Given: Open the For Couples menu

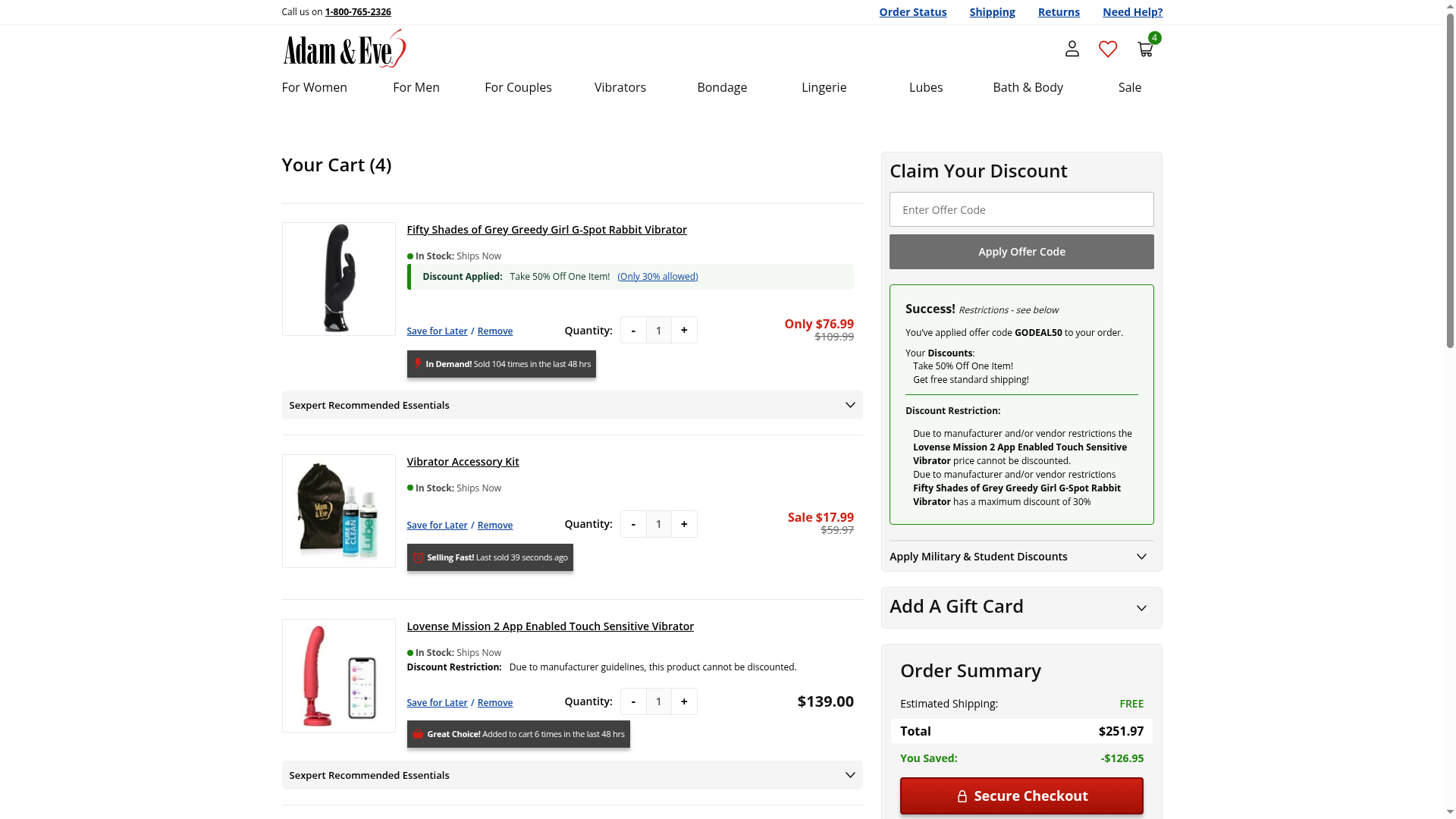Looking at the screenshot, I should [x=518, y=87].
